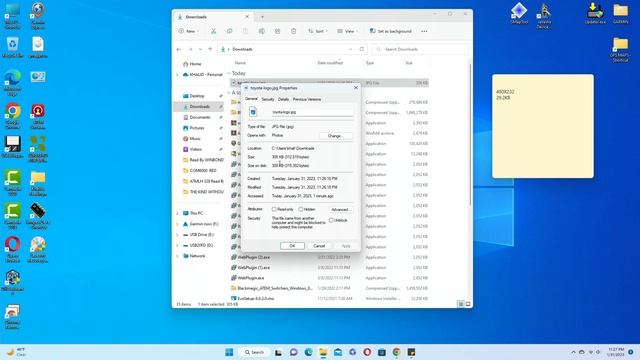Click the Delete trash icon in Explorer toolbar
This screenshot has height=360, width=640.
click(293, 31)
